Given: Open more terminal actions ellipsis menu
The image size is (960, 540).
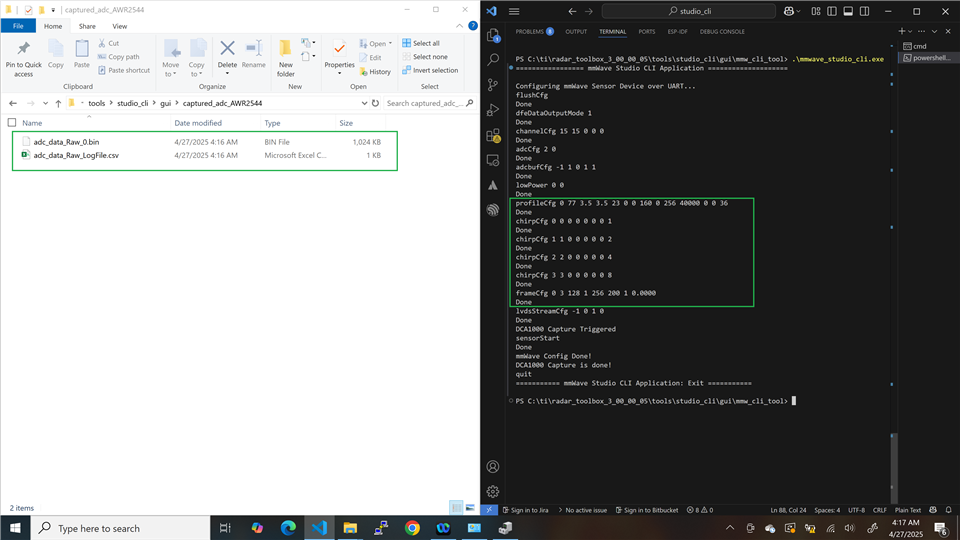Looking at the screenshot, I should (x=921, y=31).
